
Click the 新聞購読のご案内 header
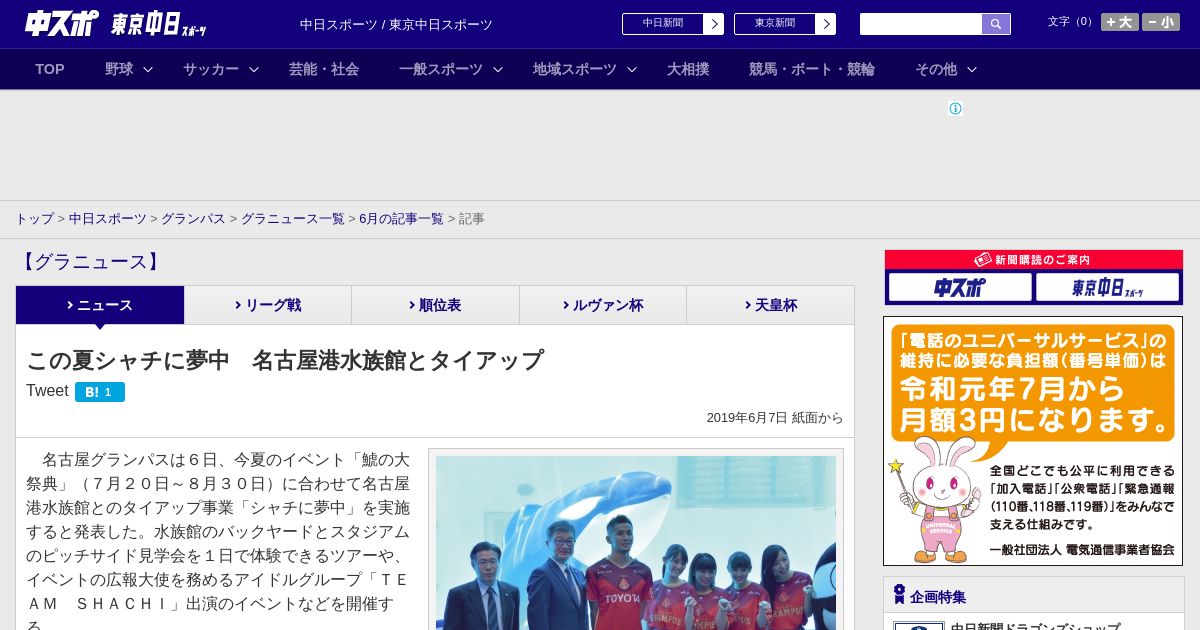(1033, 260)
